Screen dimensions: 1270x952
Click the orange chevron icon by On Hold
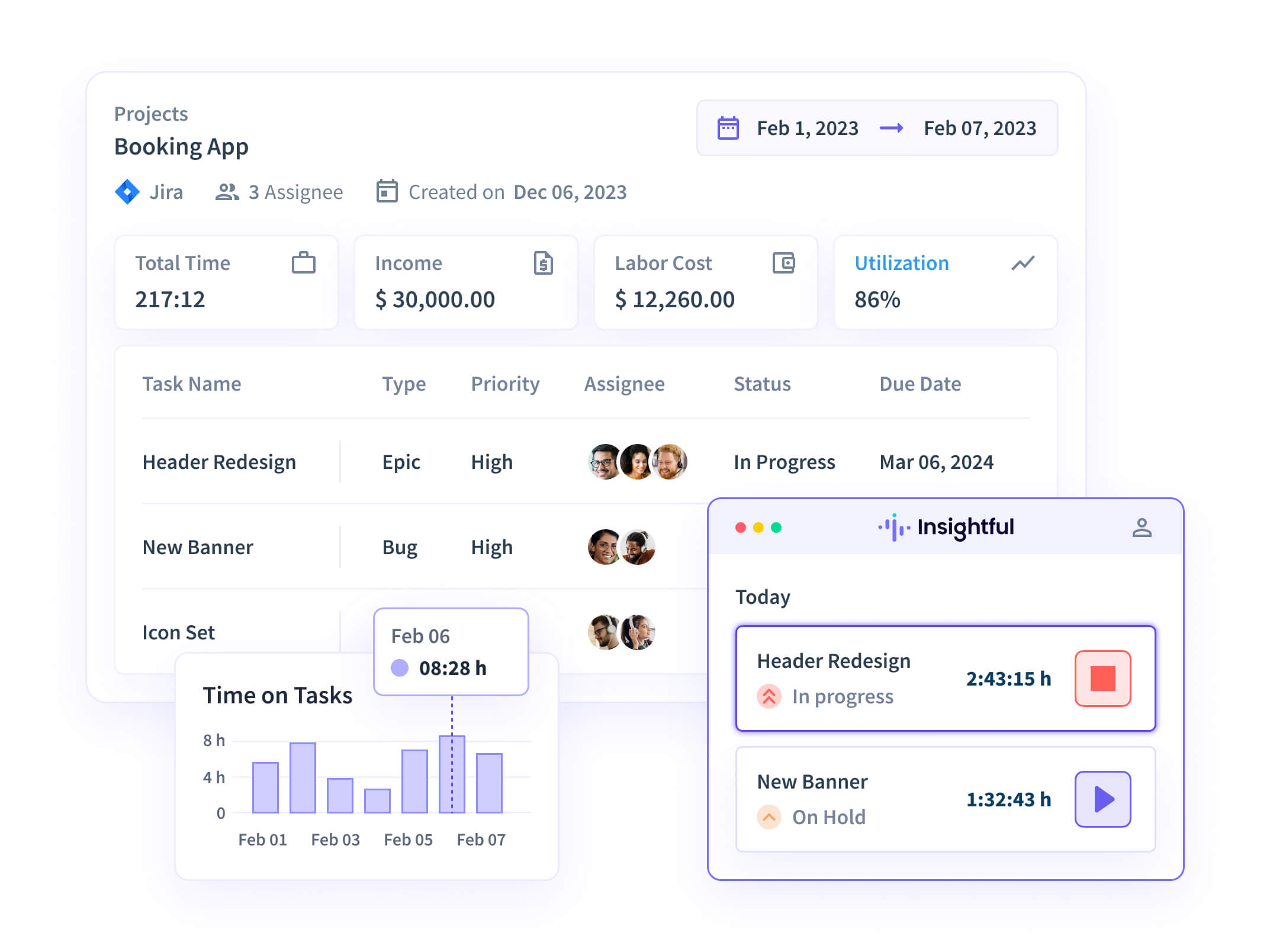tap(769, 817)
